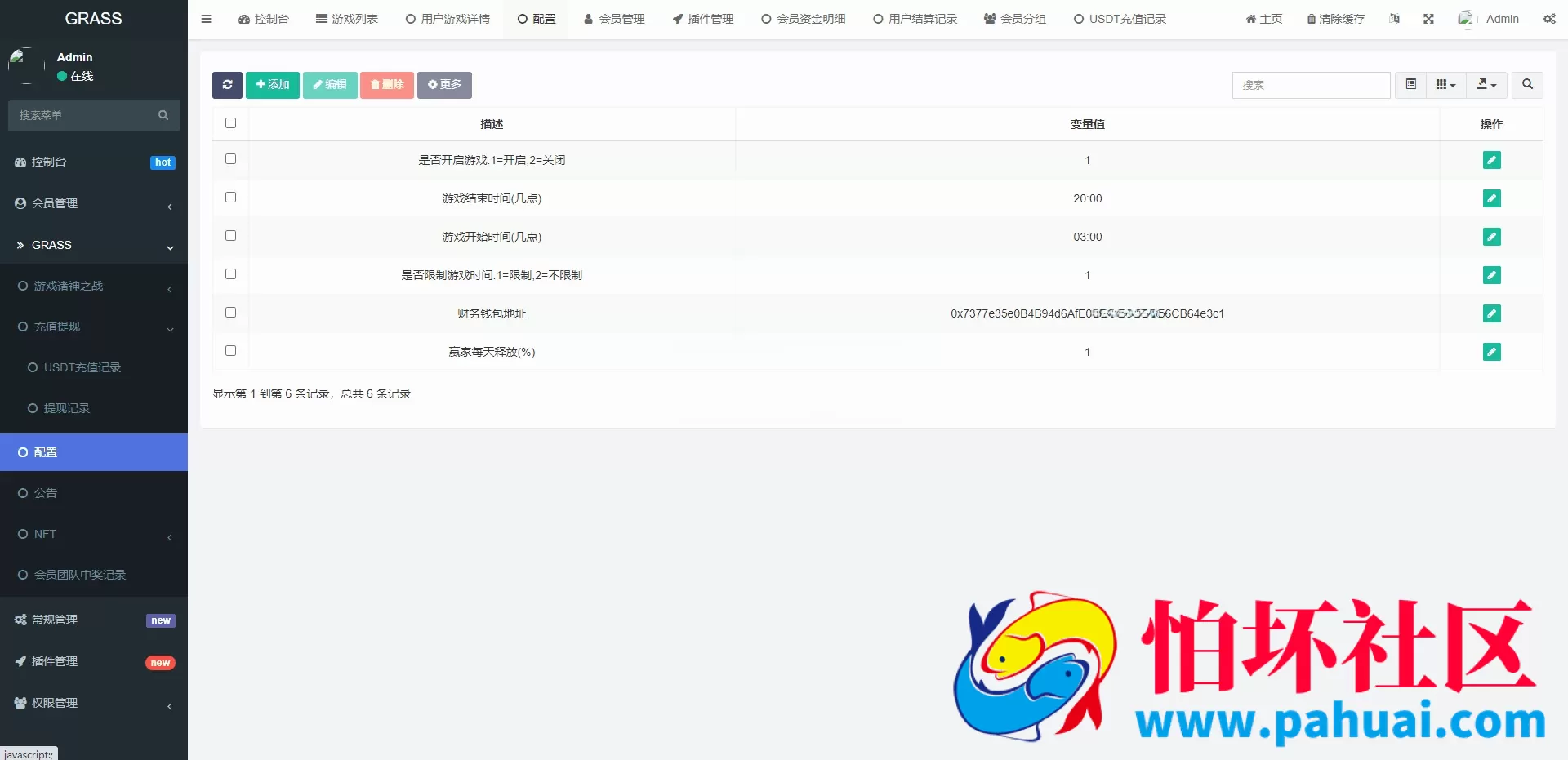Edit the 是否开启游戏 row with the pencil icon
Viewport: 1568px width, 760px height.
tap(1491, 160)
